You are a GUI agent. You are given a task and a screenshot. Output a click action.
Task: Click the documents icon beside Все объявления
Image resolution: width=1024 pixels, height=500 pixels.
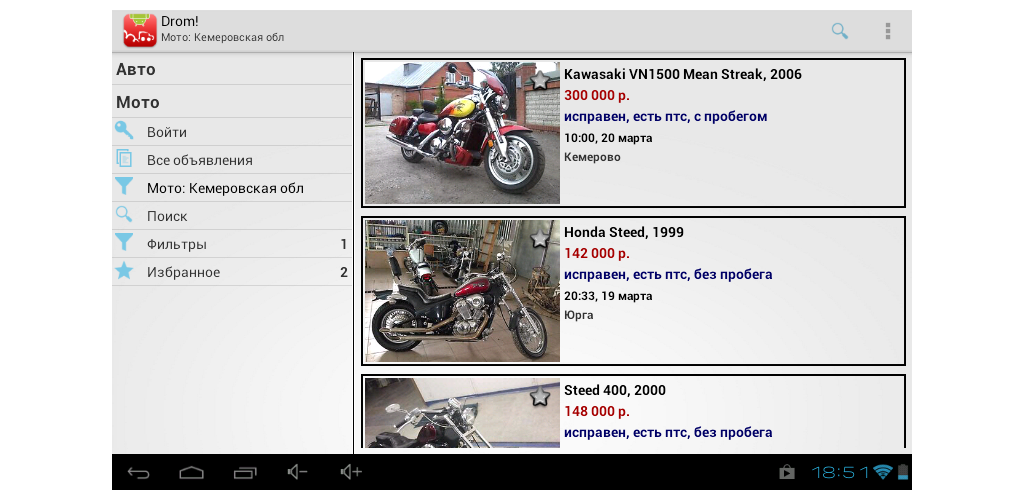tap(124, 159)
